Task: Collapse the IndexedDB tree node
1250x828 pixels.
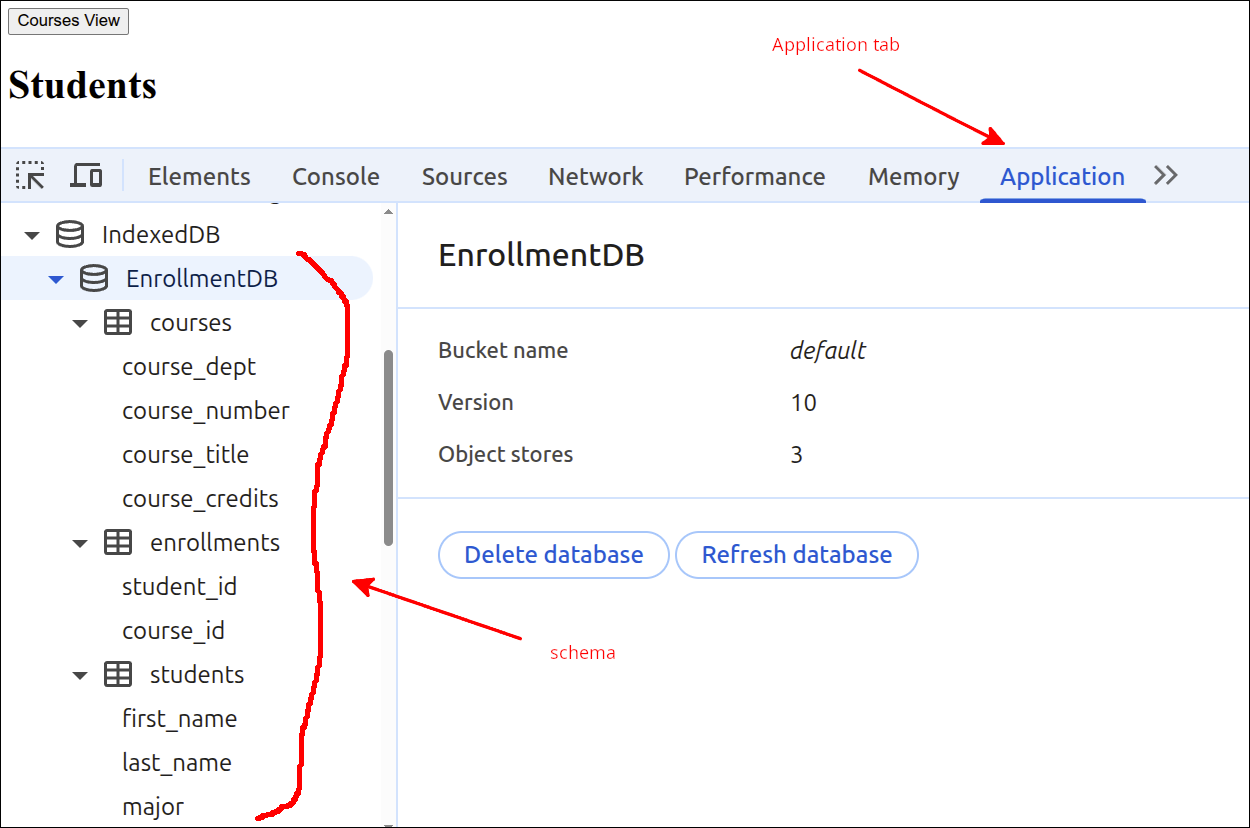Action: tap(32, 234)
